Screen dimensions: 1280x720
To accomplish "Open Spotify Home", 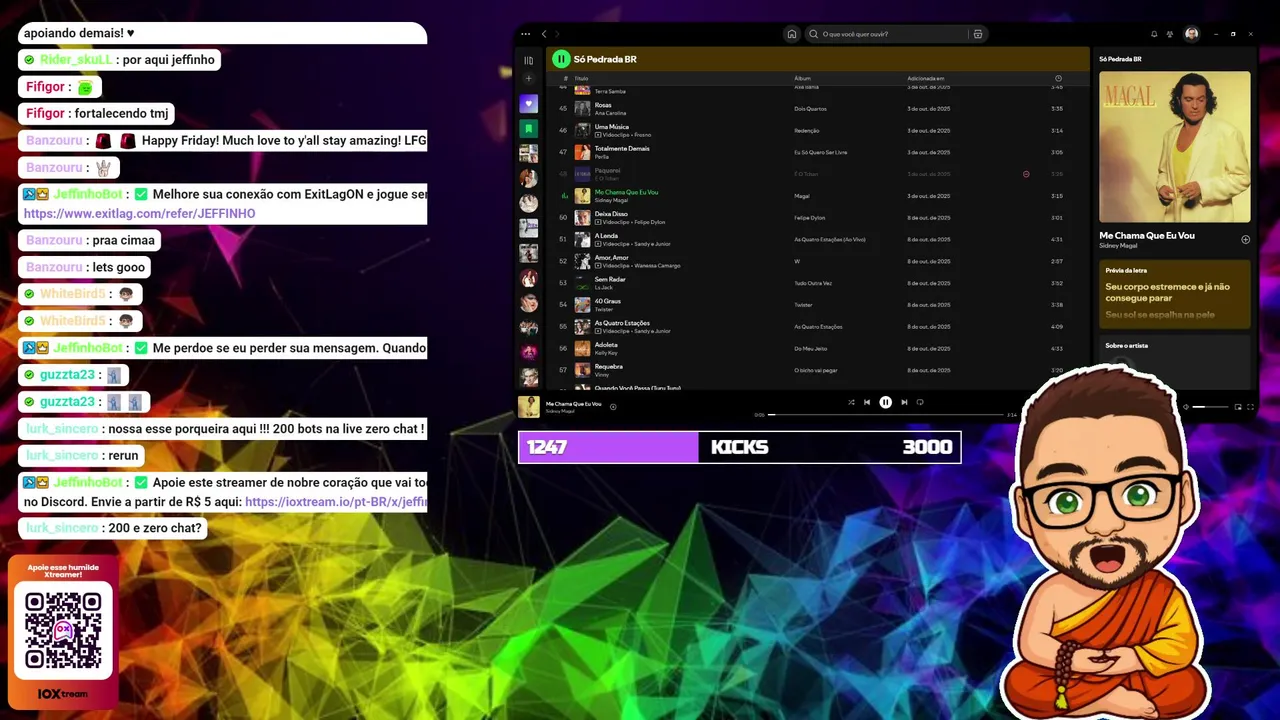I will point(792,34).
